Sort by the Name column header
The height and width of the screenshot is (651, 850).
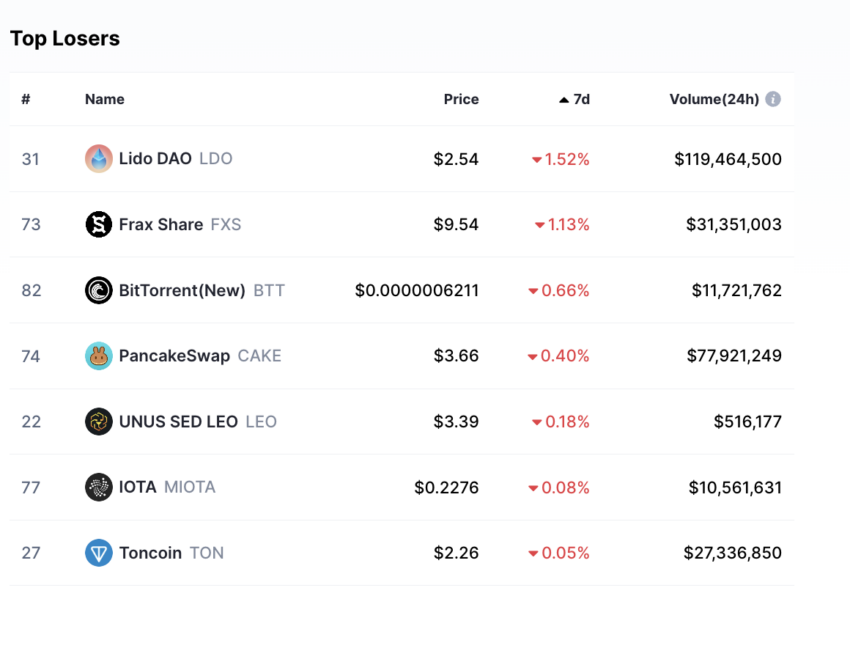click(x=105, y=99)
